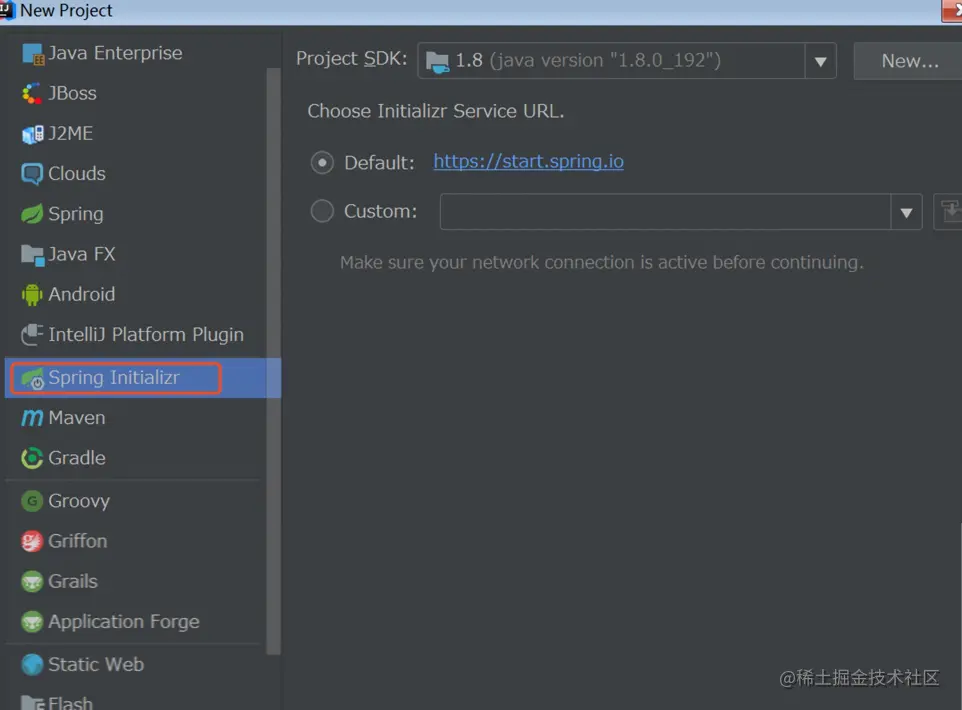This screenshot has height=710, width=962.
Task: Select Spring Initializr label
Action: [114, 378]
